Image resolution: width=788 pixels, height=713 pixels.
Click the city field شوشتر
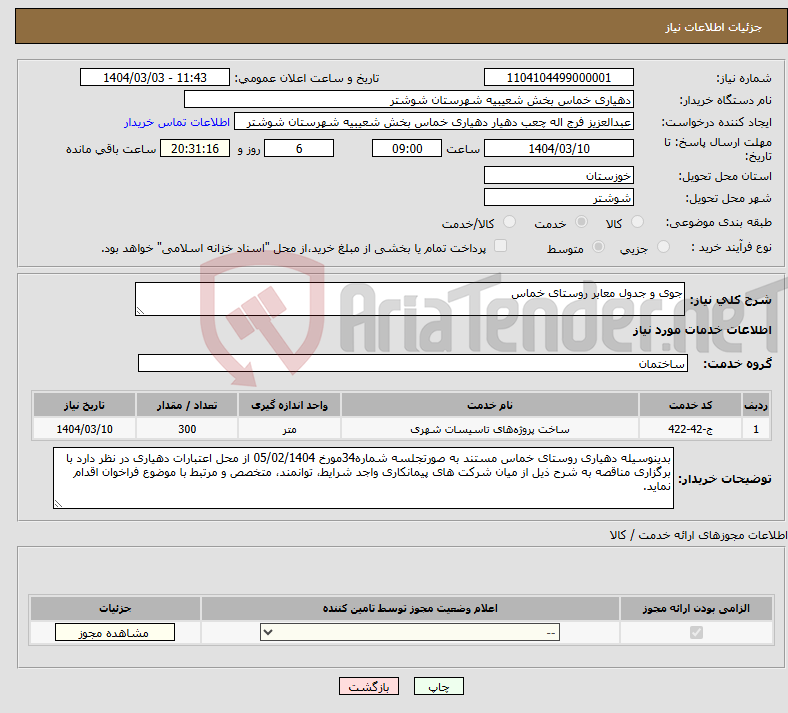[558, 197]
